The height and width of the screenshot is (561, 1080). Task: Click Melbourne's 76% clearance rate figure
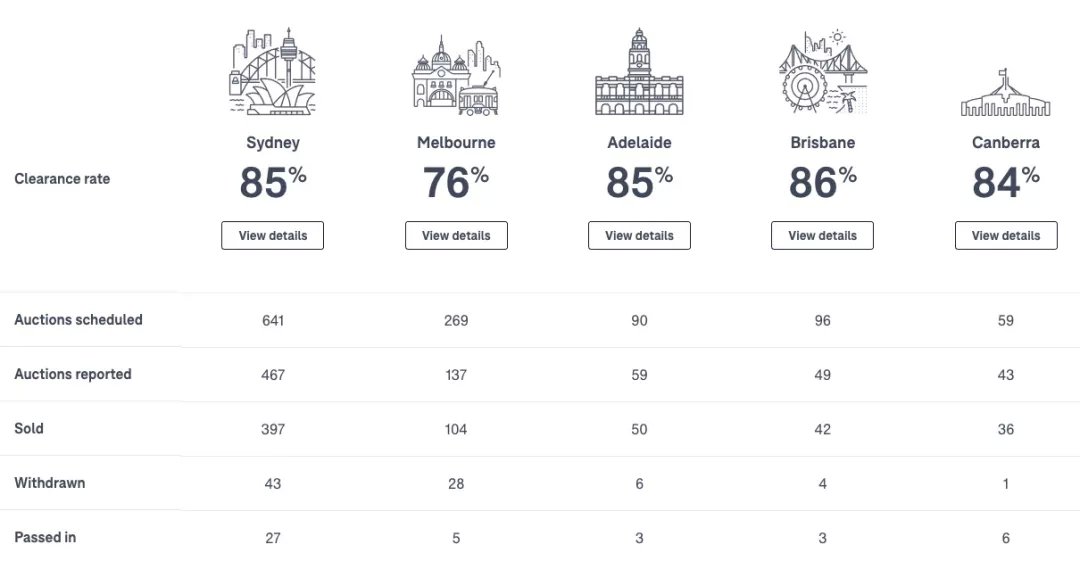tap(456, 182)
